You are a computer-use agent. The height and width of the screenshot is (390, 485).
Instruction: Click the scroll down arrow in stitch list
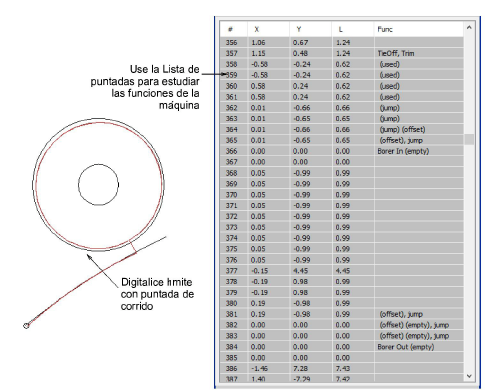coord(469,376)
